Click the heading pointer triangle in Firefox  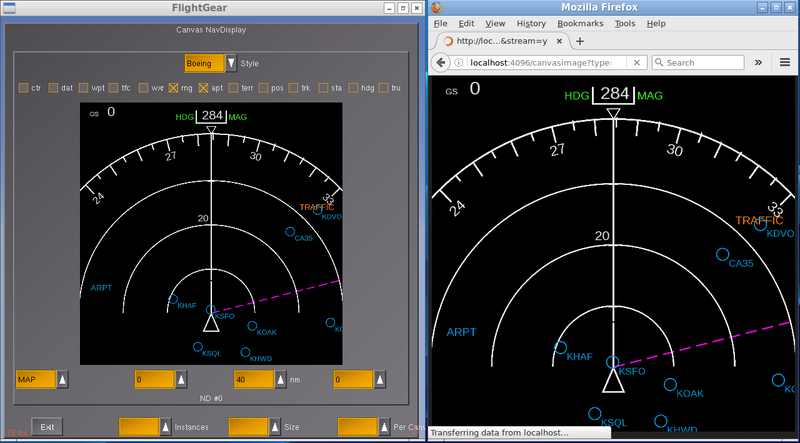pyautogui.click(x=613, y=113)
